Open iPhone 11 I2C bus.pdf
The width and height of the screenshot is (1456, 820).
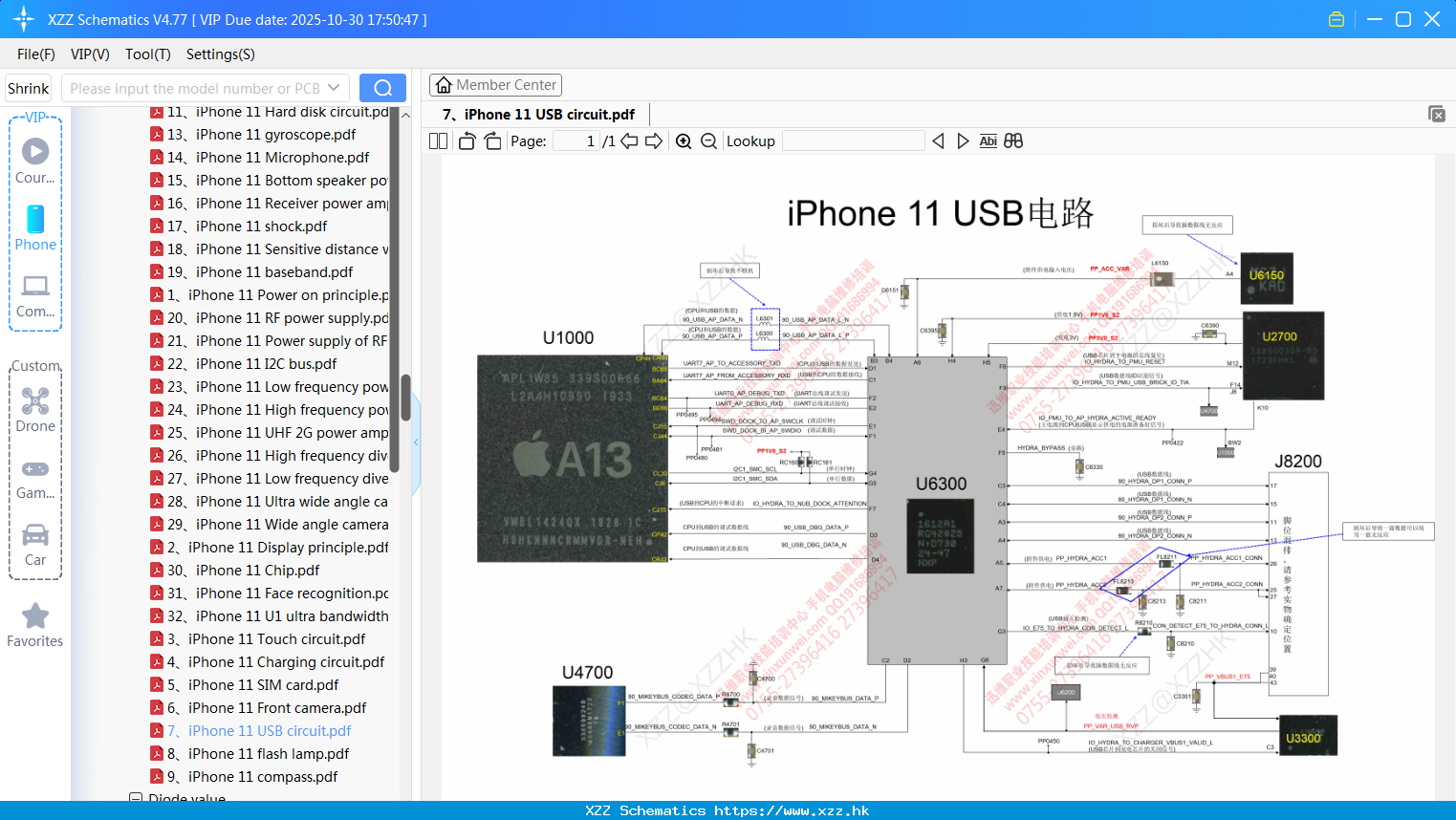[x=244, y=364]
